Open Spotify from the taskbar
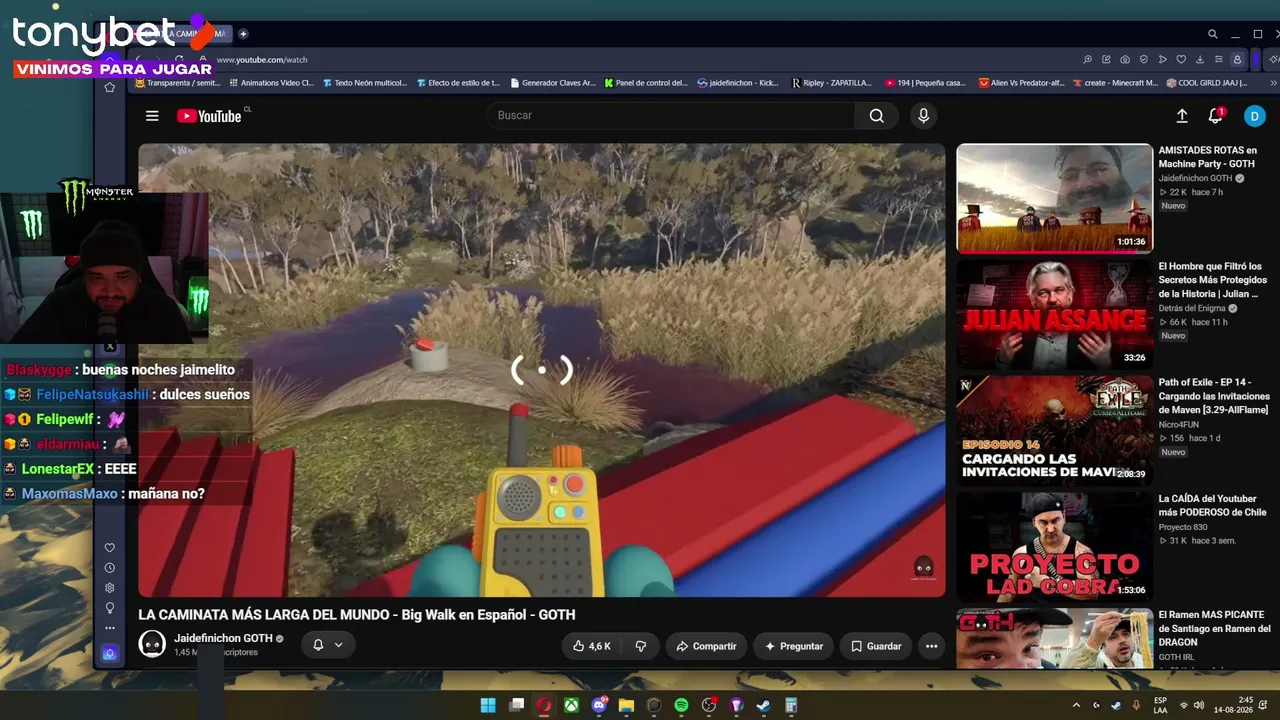This screenshot has width=1280, height=720. pyautogui.click(x=681, y=705)
